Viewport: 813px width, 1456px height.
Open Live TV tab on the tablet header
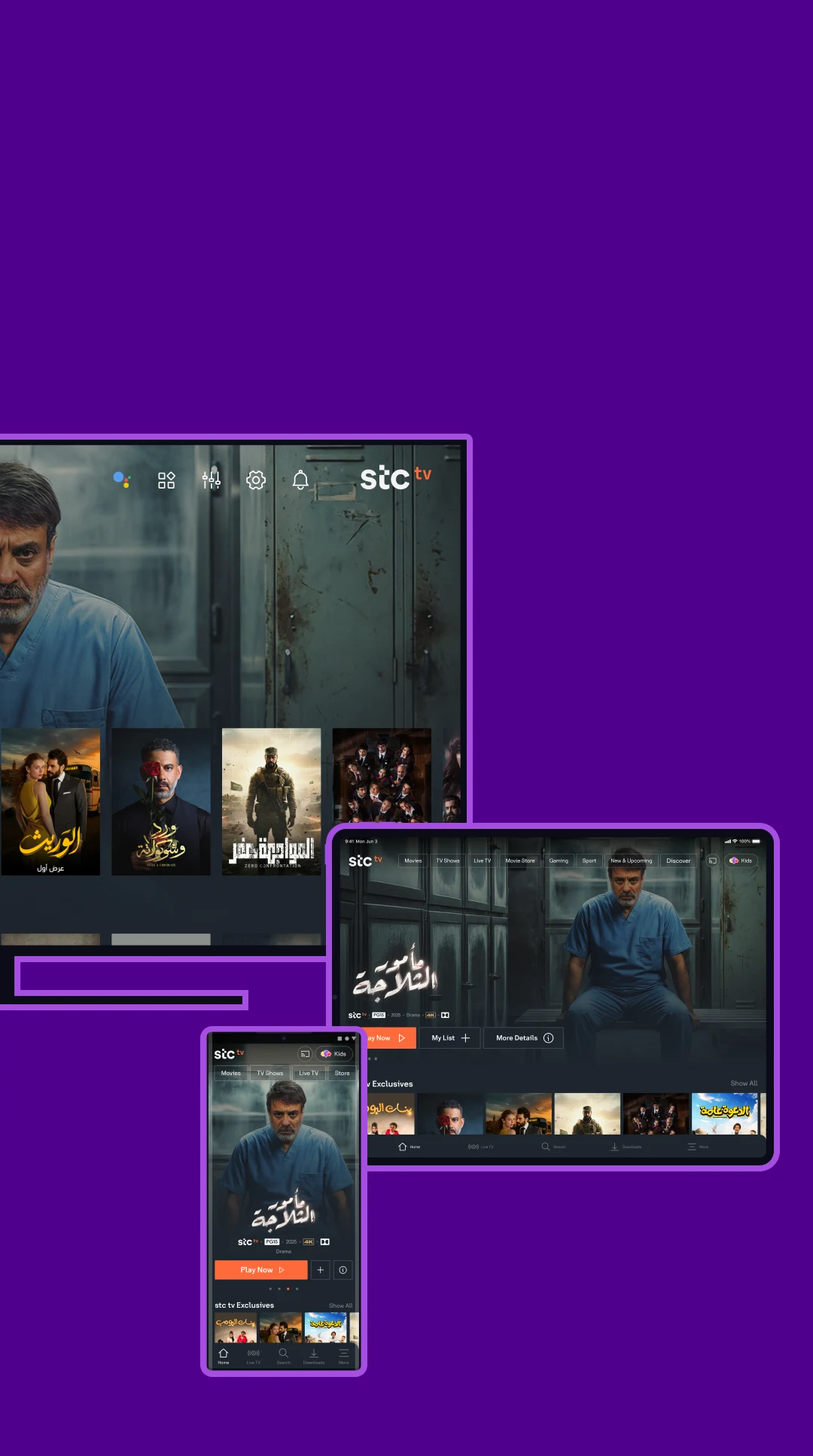482,861
